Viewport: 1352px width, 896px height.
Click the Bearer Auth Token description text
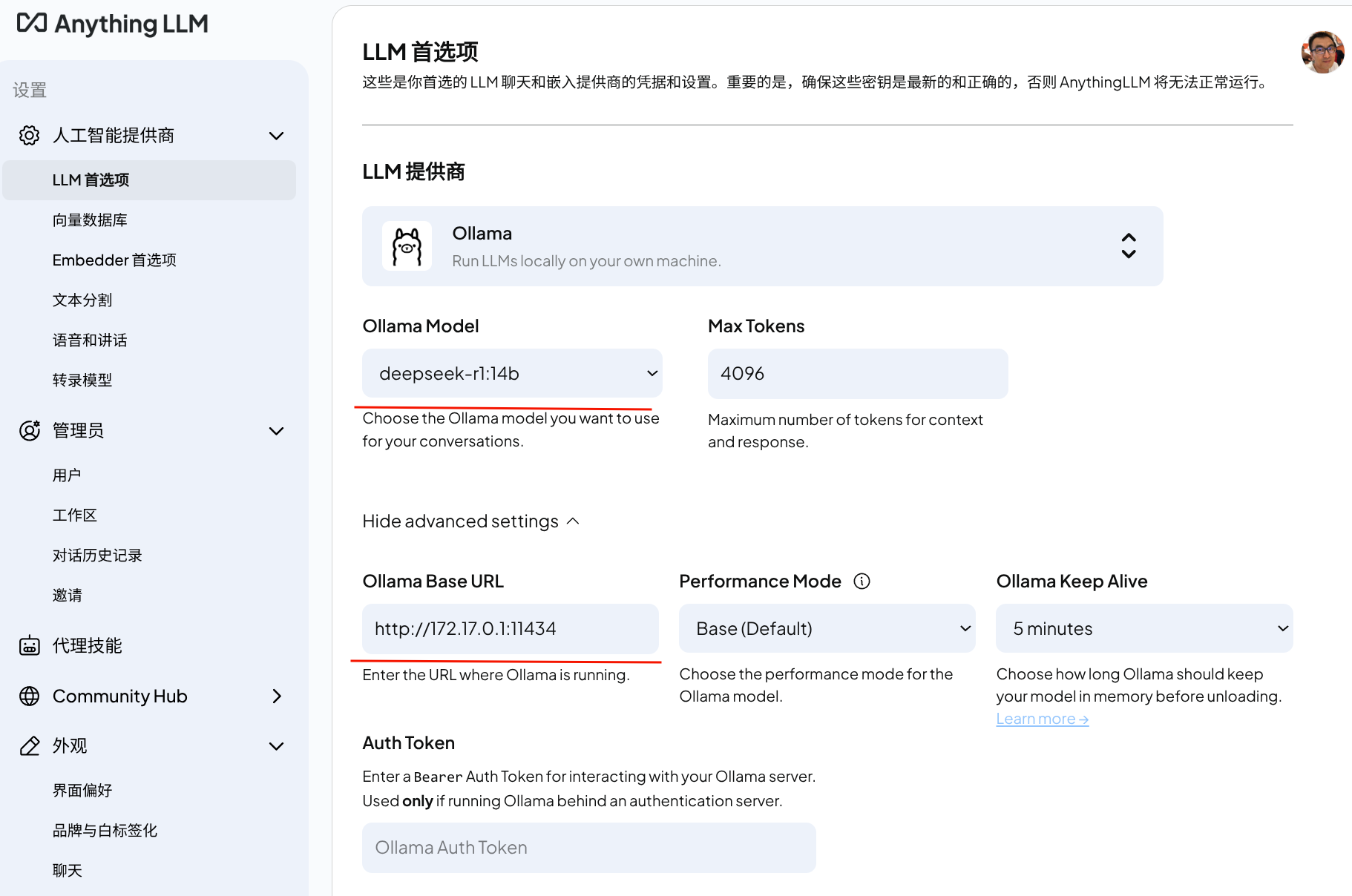(588, 788)
